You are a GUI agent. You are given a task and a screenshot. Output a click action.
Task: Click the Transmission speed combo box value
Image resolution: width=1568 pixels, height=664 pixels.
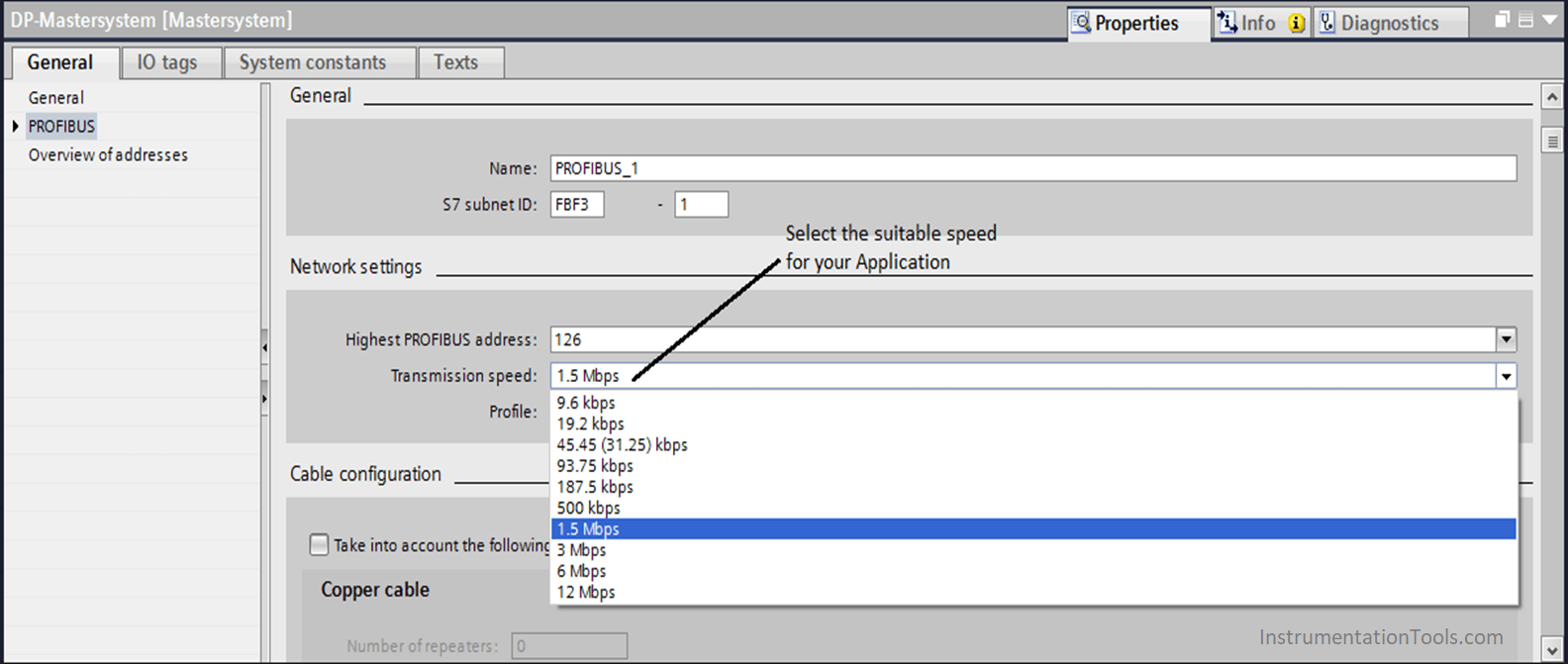pyautogui.click(x=1024, y=376)
